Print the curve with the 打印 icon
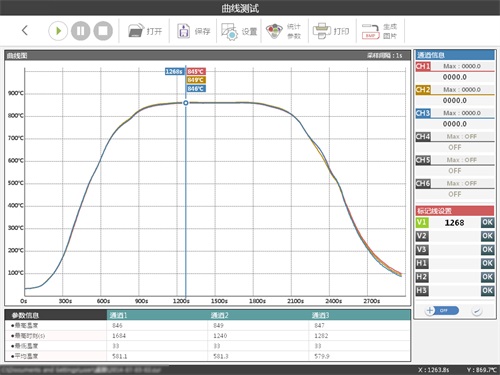The height and width of the screenshot is (375, 500). point(331,31)
